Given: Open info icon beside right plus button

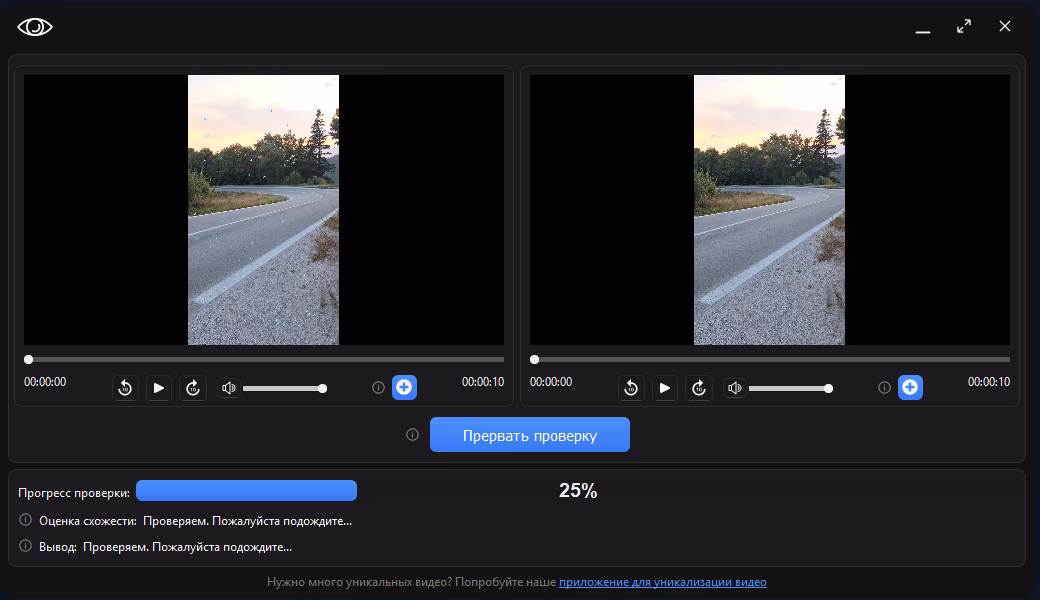Looking at the screenshot, I should (x=884, y=387).
